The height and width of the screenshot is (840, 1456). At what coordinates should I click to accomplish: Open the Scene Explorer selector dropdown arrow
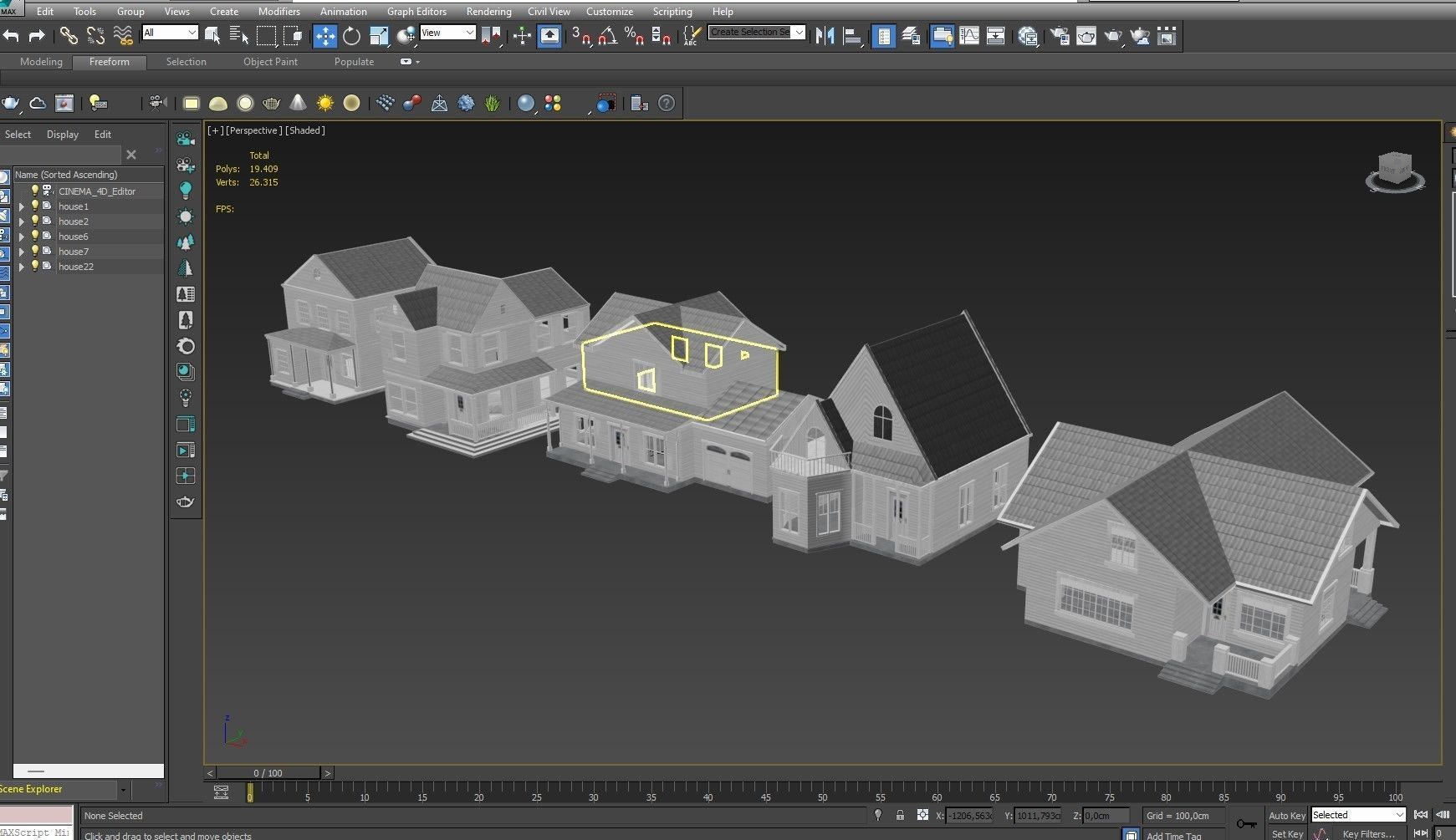(123, 790)
